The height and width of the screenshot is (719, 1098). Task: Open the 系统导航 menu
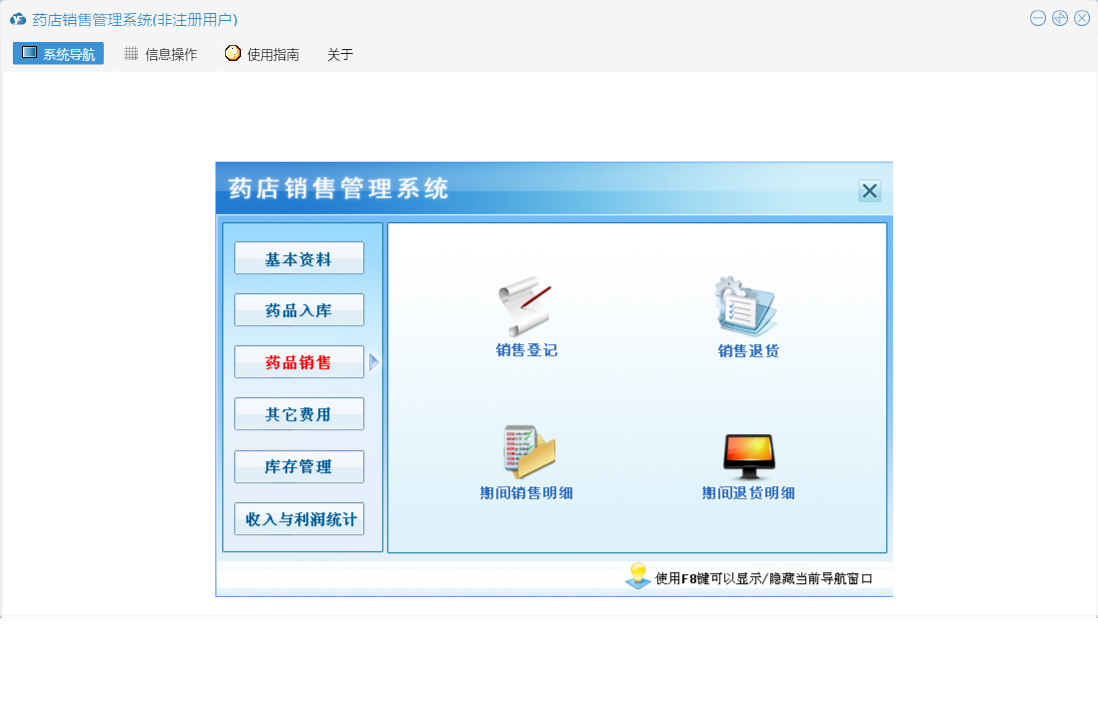click(x=58, y=54)
